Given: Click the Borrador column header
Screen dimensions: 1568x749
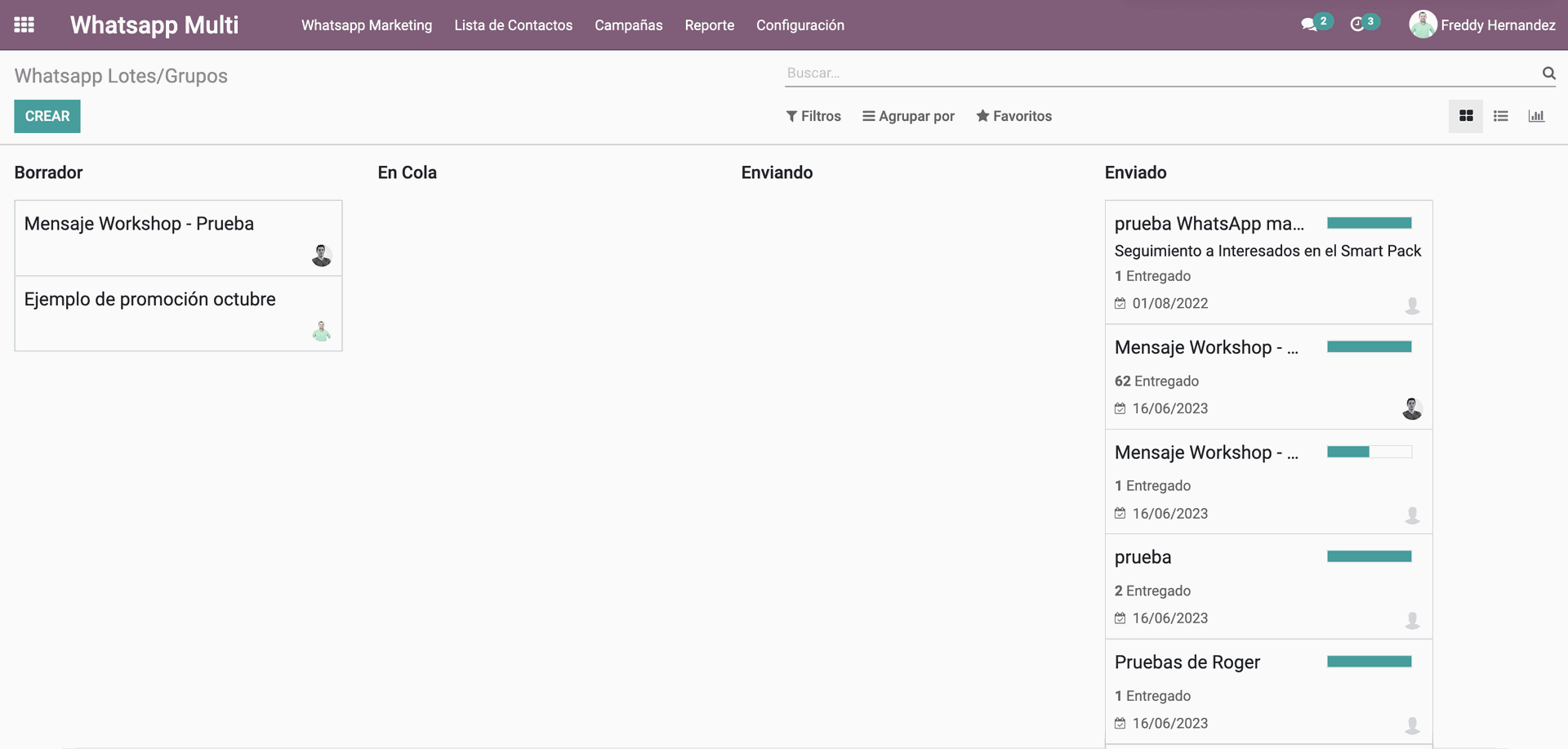Looking at the screenshot, I should click(x=49, y=172).
